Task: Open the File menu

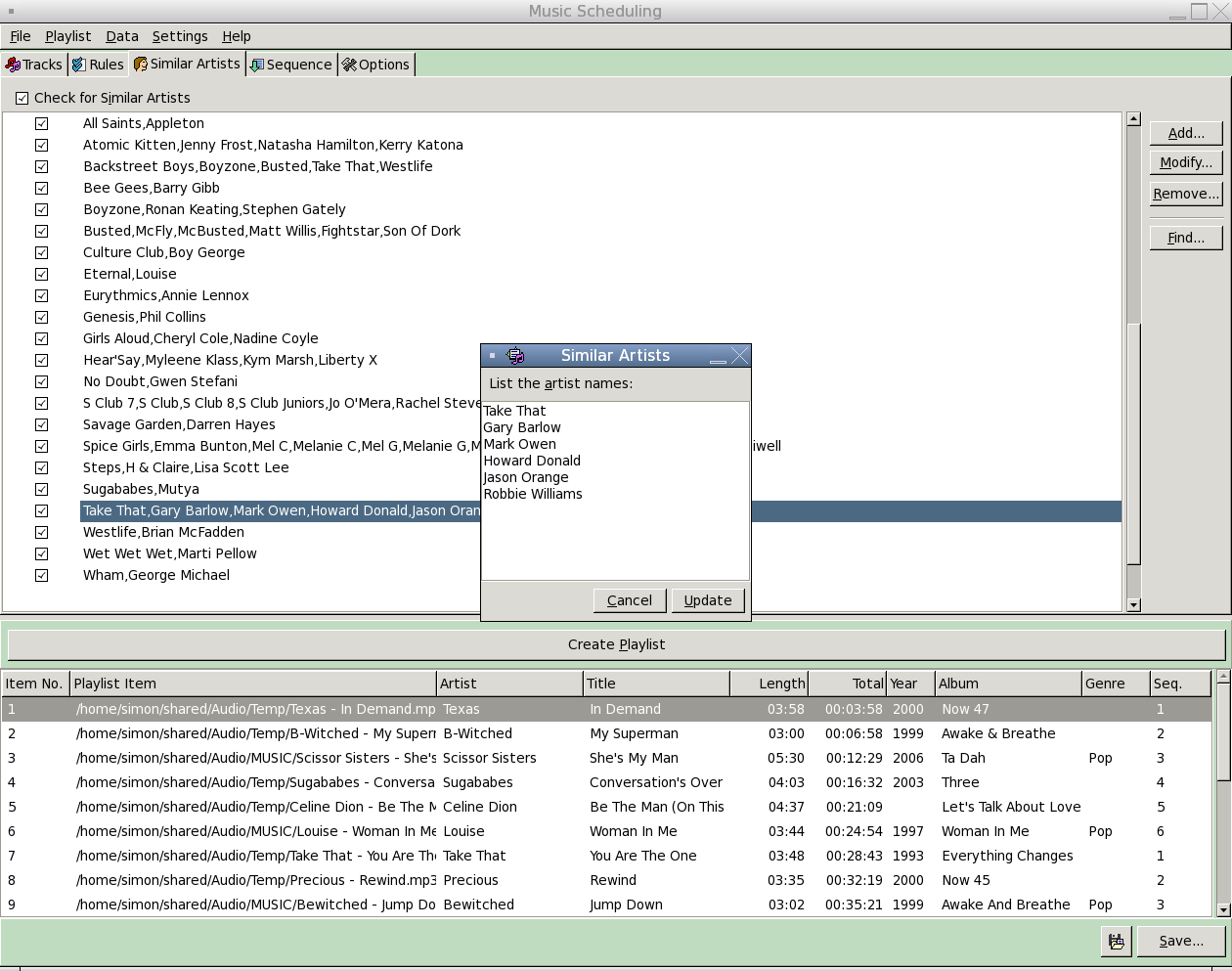Action: pos(21,36)
